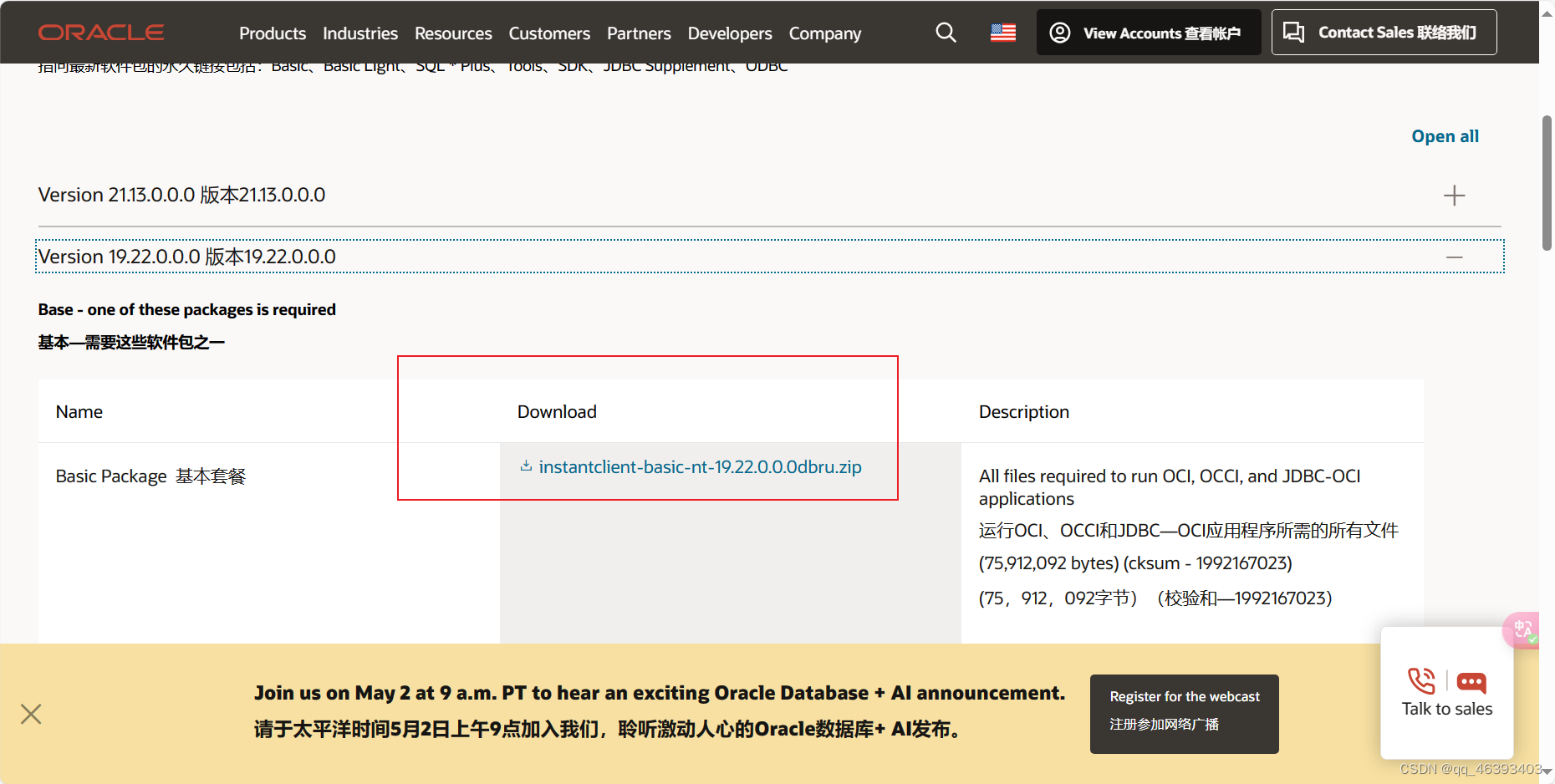Click the Download column header
The image size is (1555, 784).
[557, 412]
